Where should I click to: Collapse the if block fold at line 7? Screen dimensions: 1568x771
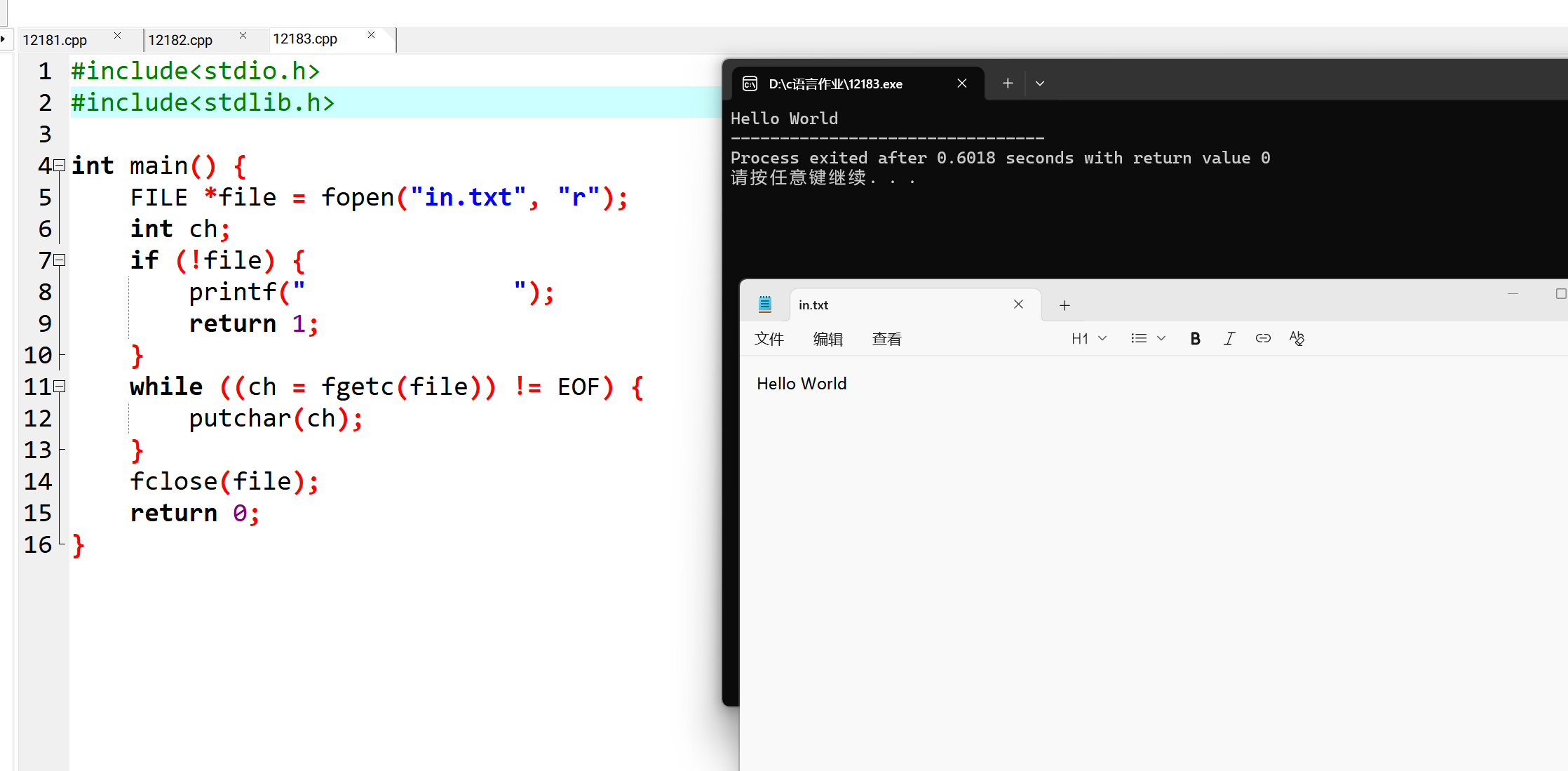(x=60, y=260)
